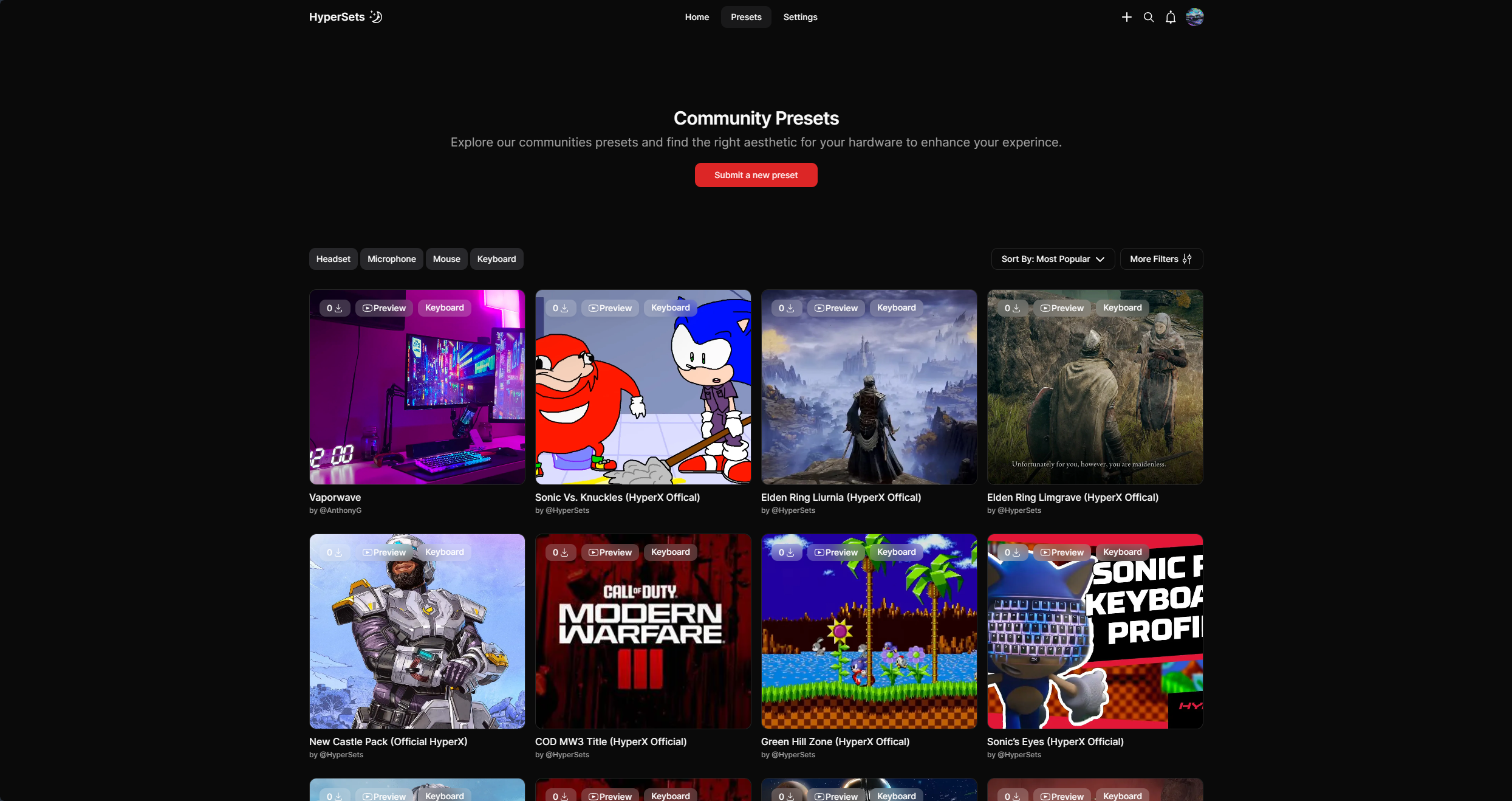Expand the More Filters options

pos(1160,259)
